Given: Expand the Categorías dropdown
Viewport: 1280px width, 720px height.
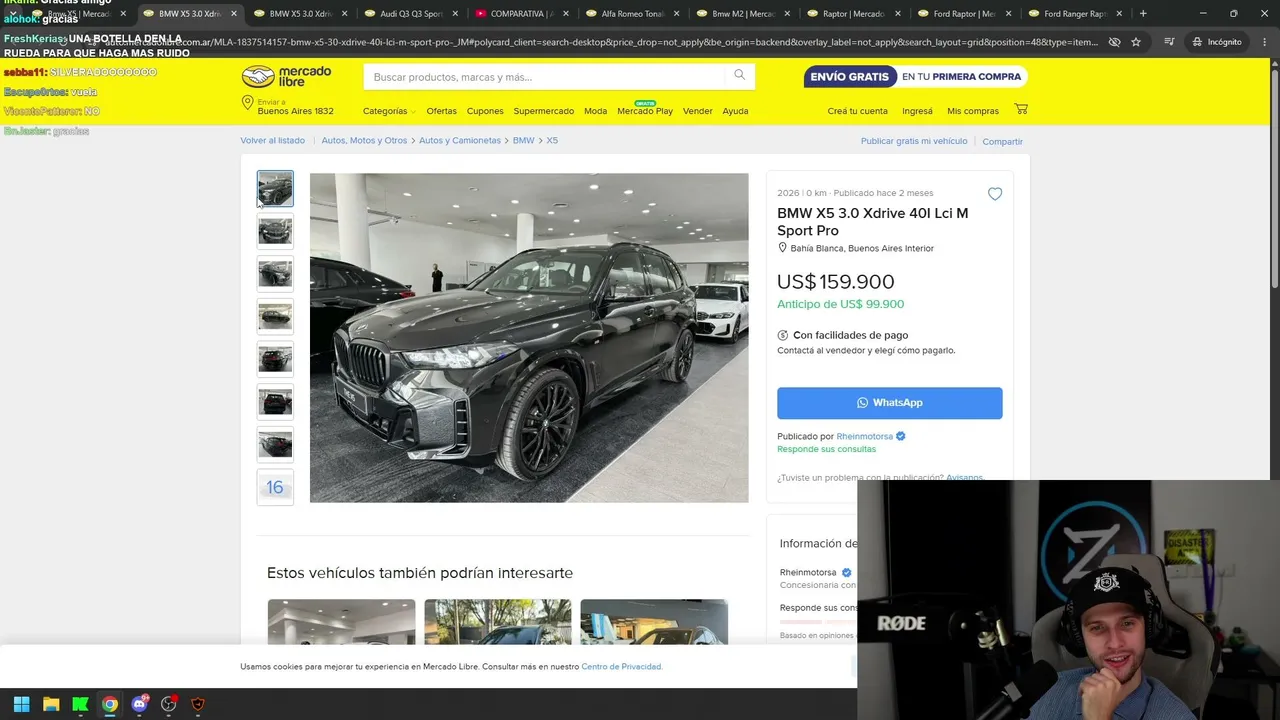Looking at the screenshot, I should pos(389,111).
